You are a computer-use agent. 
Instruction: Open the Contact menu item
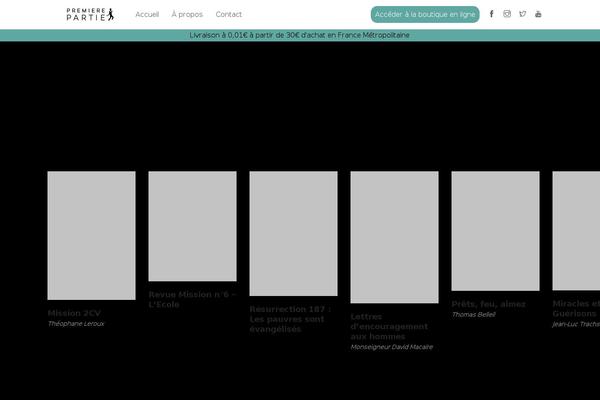[x=228, y=15]
